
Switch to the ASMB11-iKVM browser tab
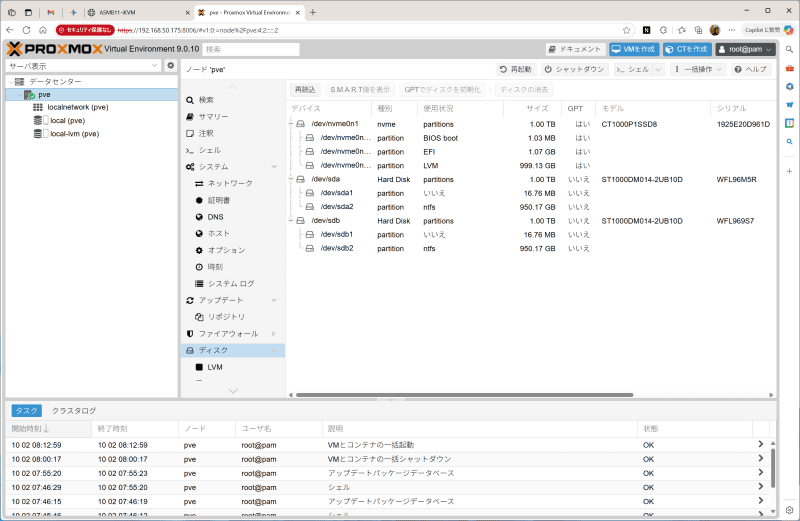136,12
